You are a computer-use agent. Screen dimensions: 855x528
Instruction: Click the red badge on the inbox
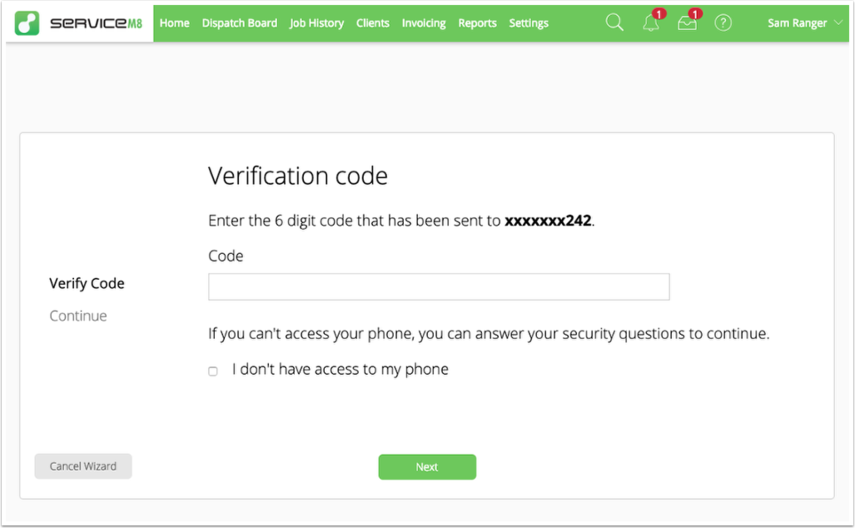(695, 14)
